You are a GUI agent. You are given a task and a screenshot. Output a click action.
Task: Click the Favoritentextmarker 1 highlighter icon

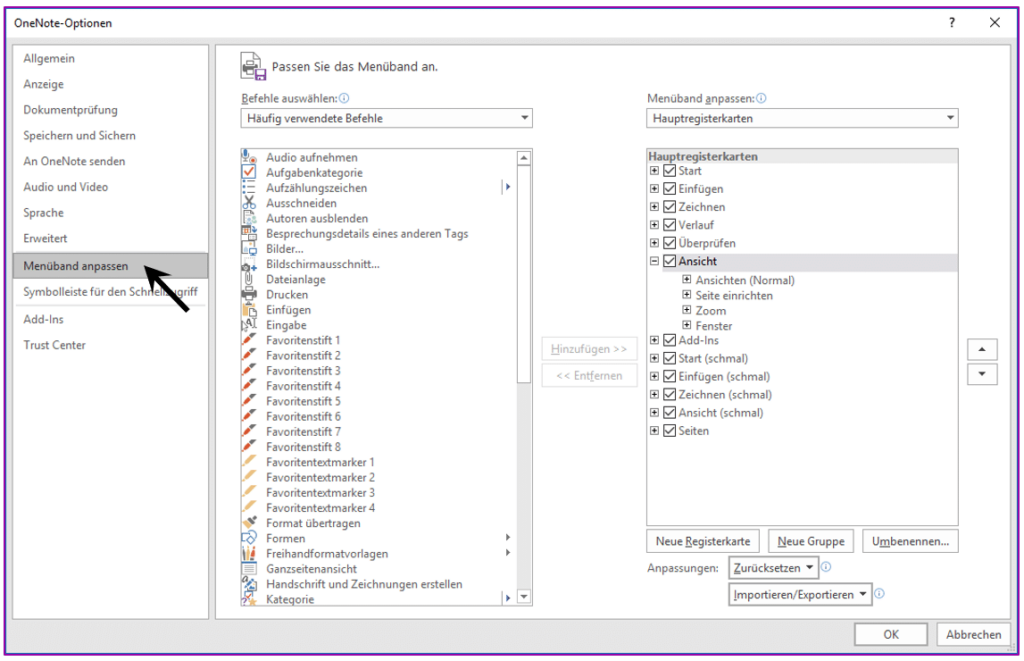pyautogui.click(x=249, y=462)
